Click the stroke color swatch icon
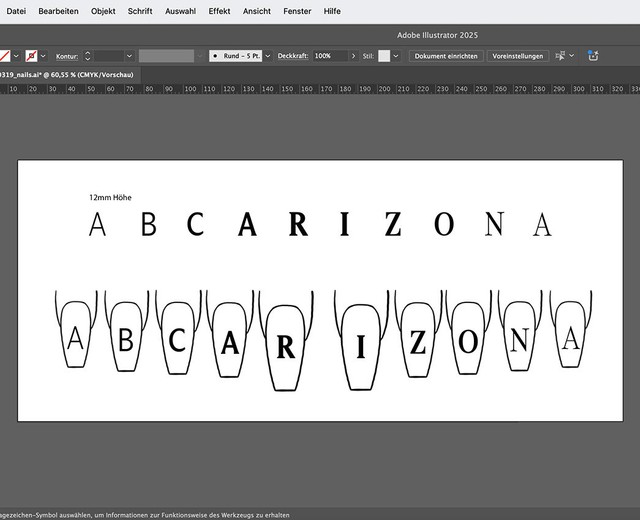Image resolution: width=640 pixels, height=520 pixels. click(32, 56)
